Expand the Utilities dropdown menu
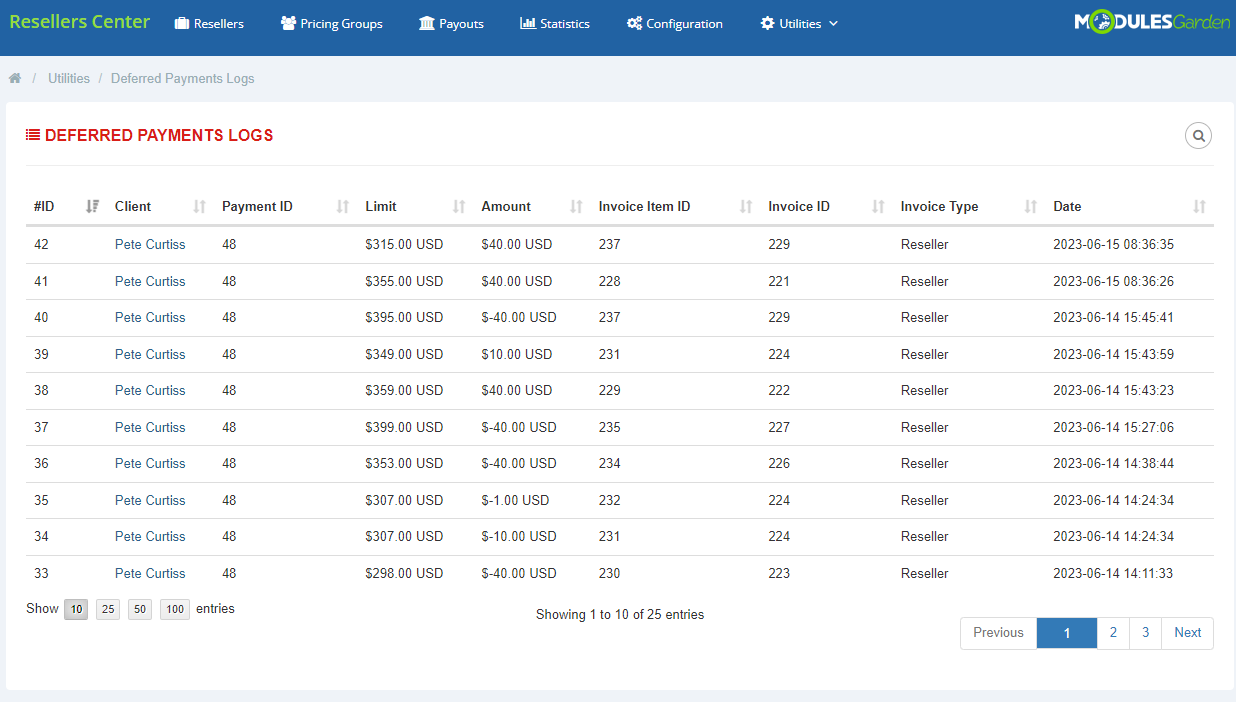 pos(799,23)
